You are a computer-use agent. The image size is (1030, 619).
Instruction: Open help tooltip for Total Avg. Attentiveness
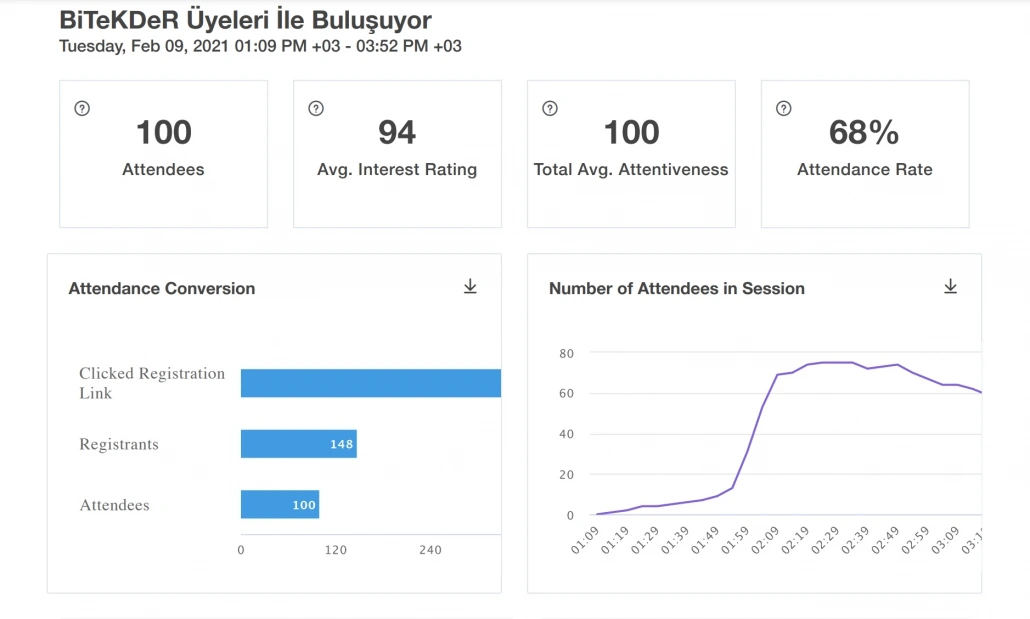click(x=549, y=108)
